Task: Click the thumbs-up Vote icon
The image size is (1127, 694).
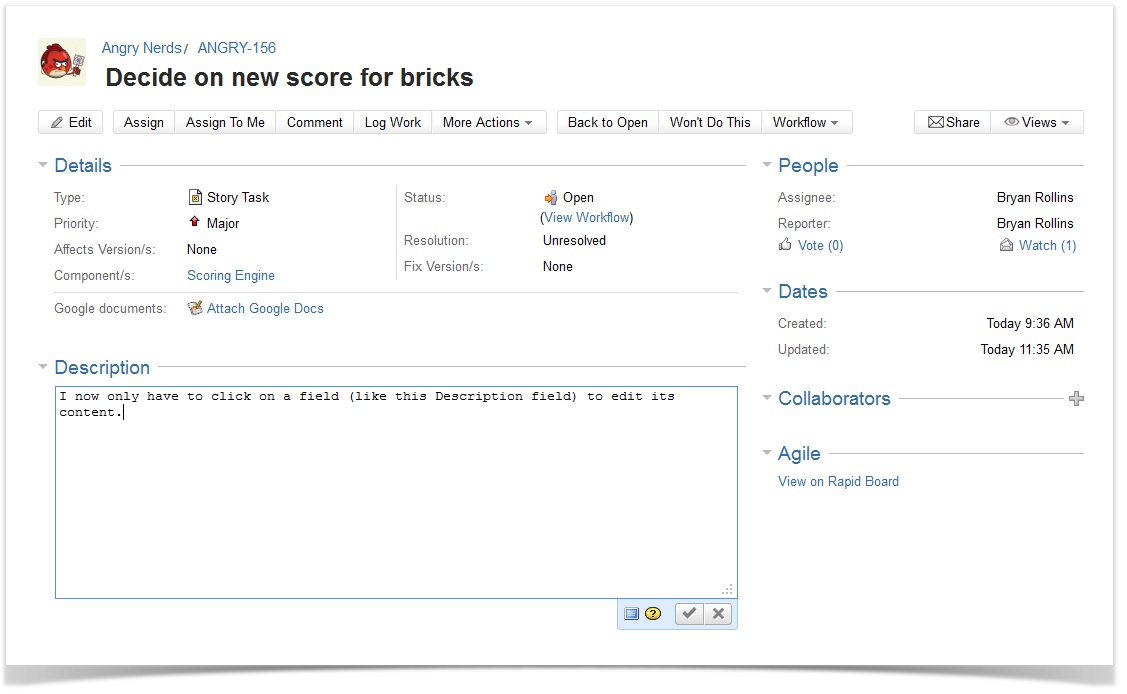Action: pos(785,245)
